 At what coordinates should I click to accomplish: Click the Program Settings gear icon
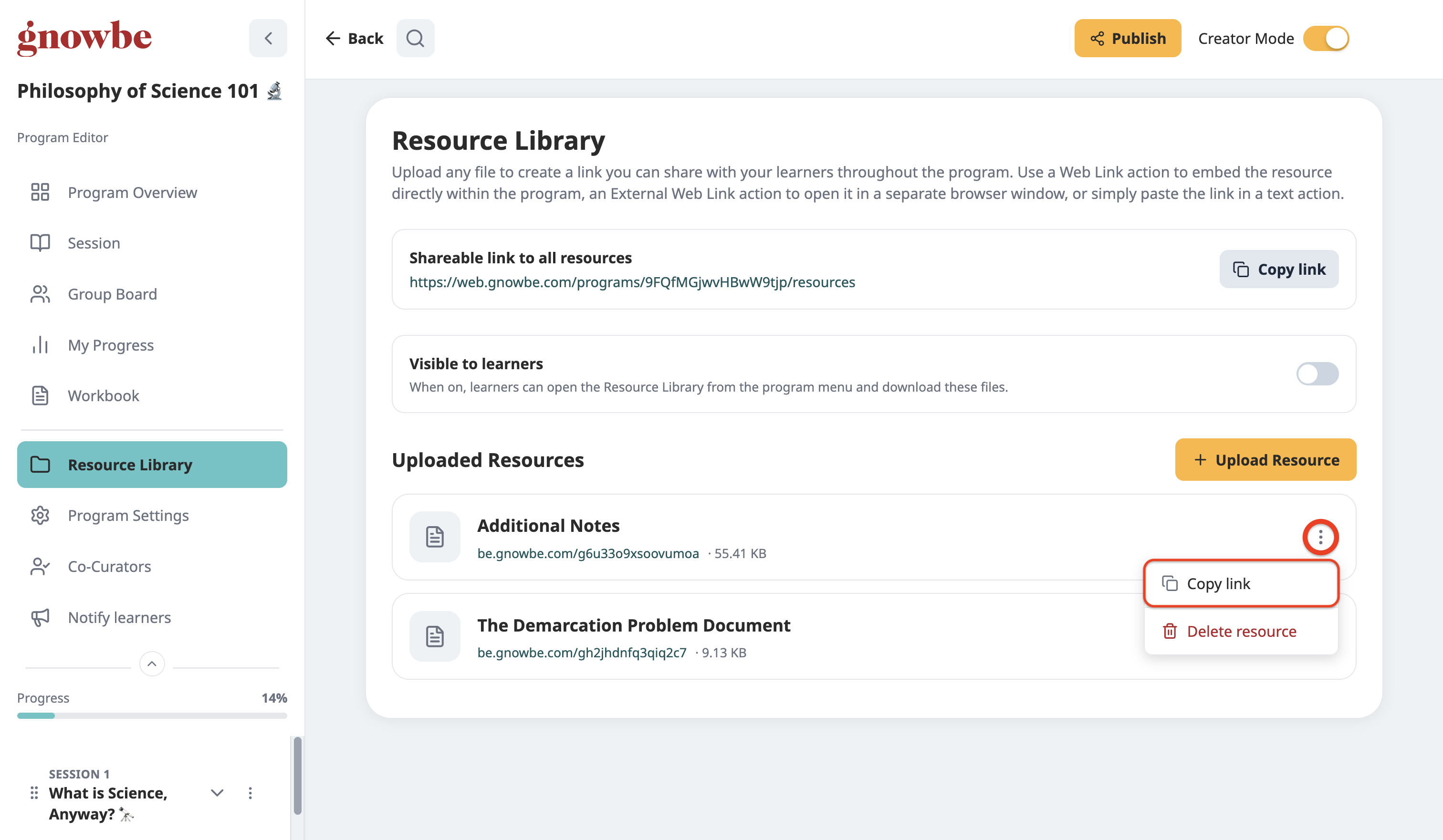[x=40, y=515]
